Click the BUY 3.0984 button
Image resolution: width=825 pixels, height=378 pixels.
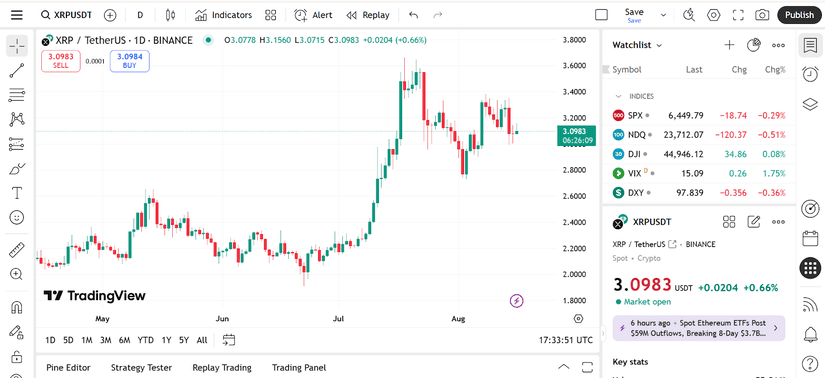[x=129, y=61]
